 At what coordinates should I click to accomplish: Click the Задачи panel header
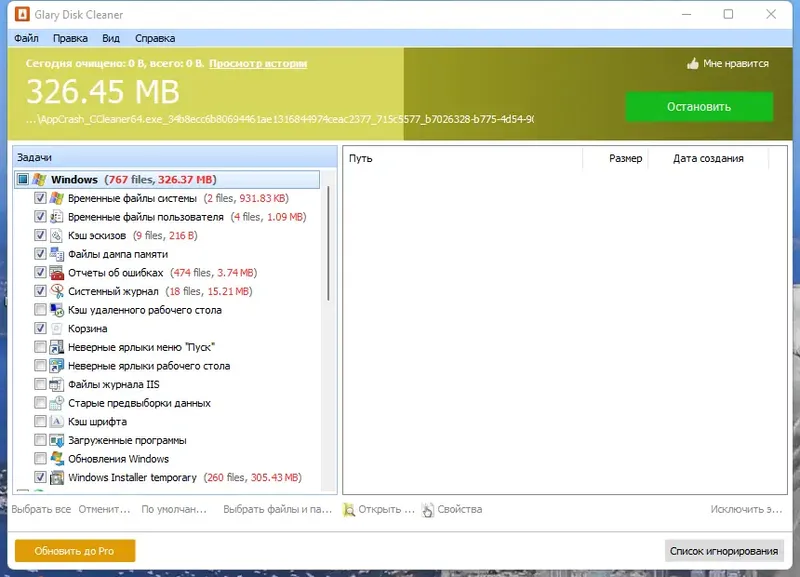[175, 157]
